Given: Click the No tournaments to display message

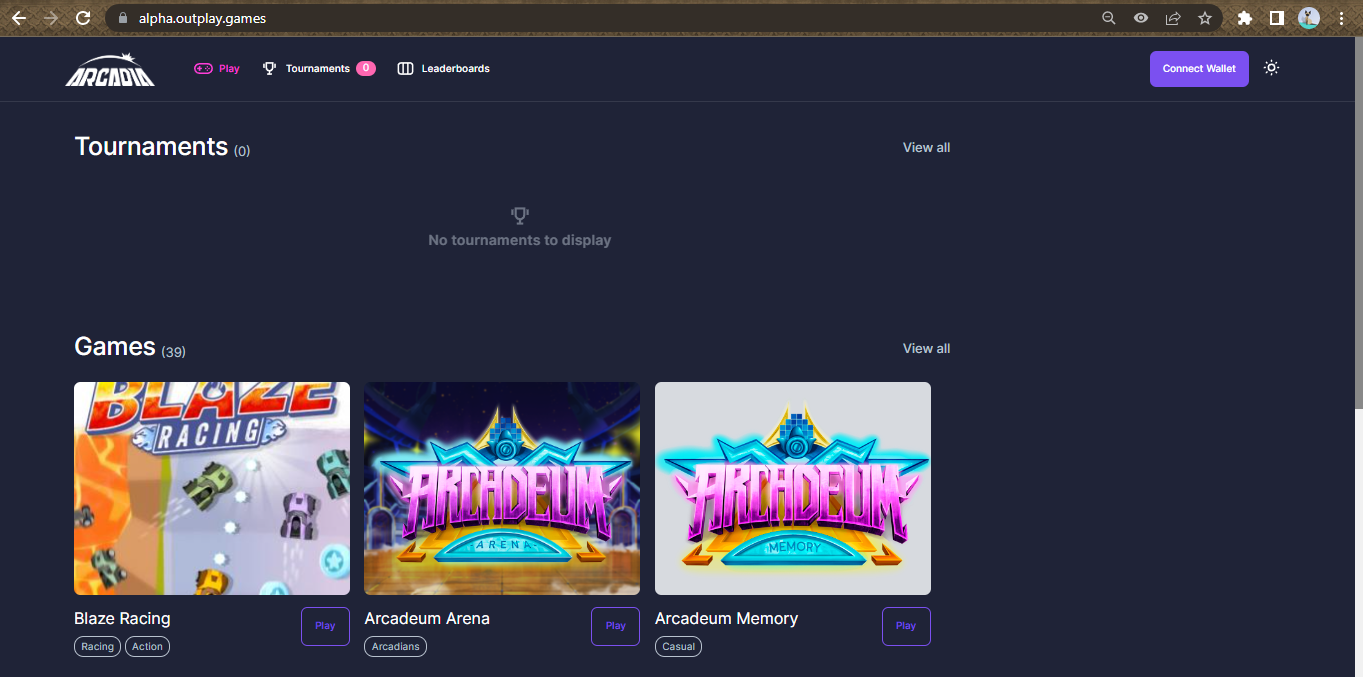Looking at the screenshot, I should coord(519,240).
